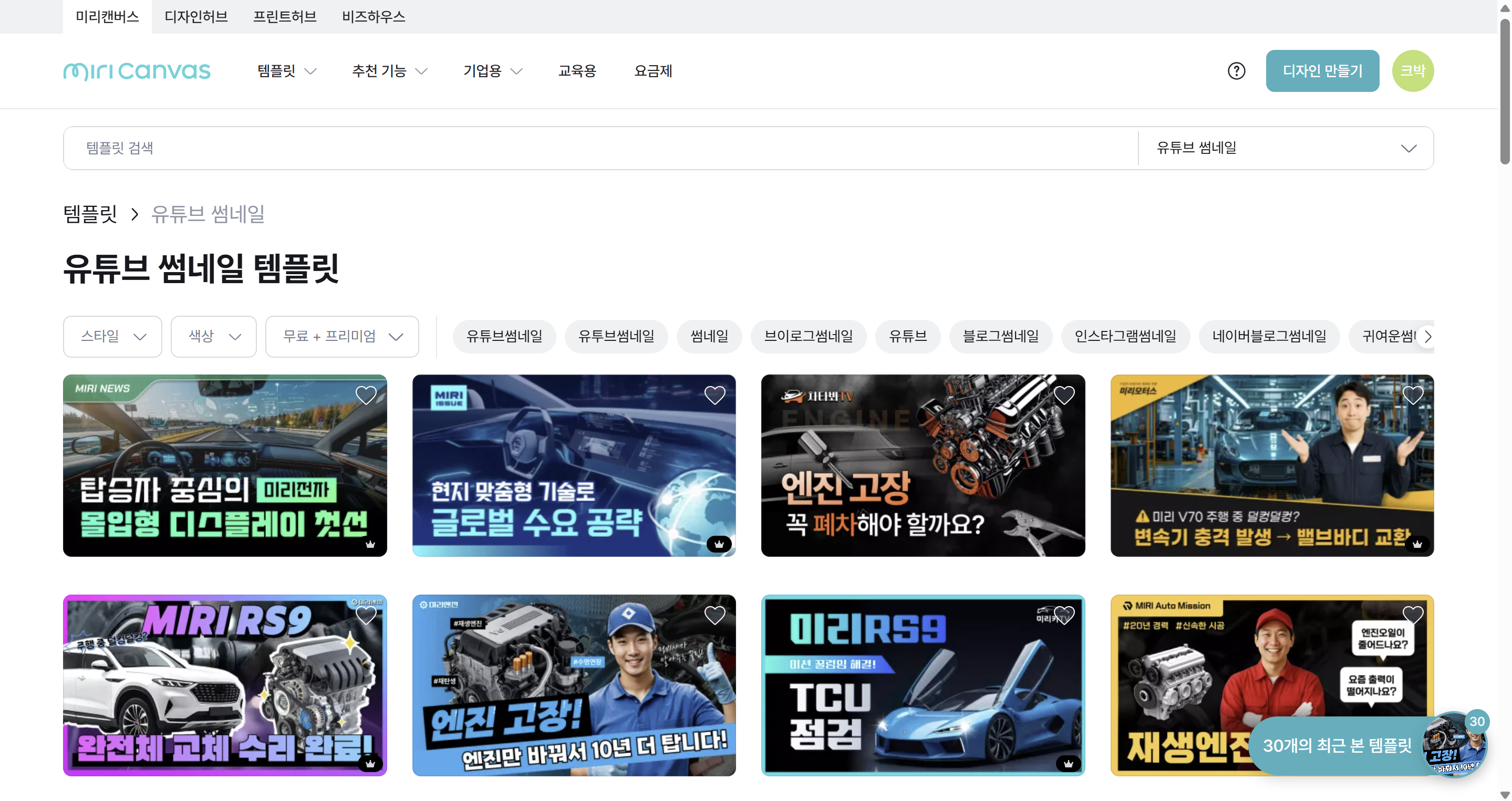Open the 엔진 고장 mechanic thumbnail
The height and width of the screenshot is (801, 1512).
(574, 685)
